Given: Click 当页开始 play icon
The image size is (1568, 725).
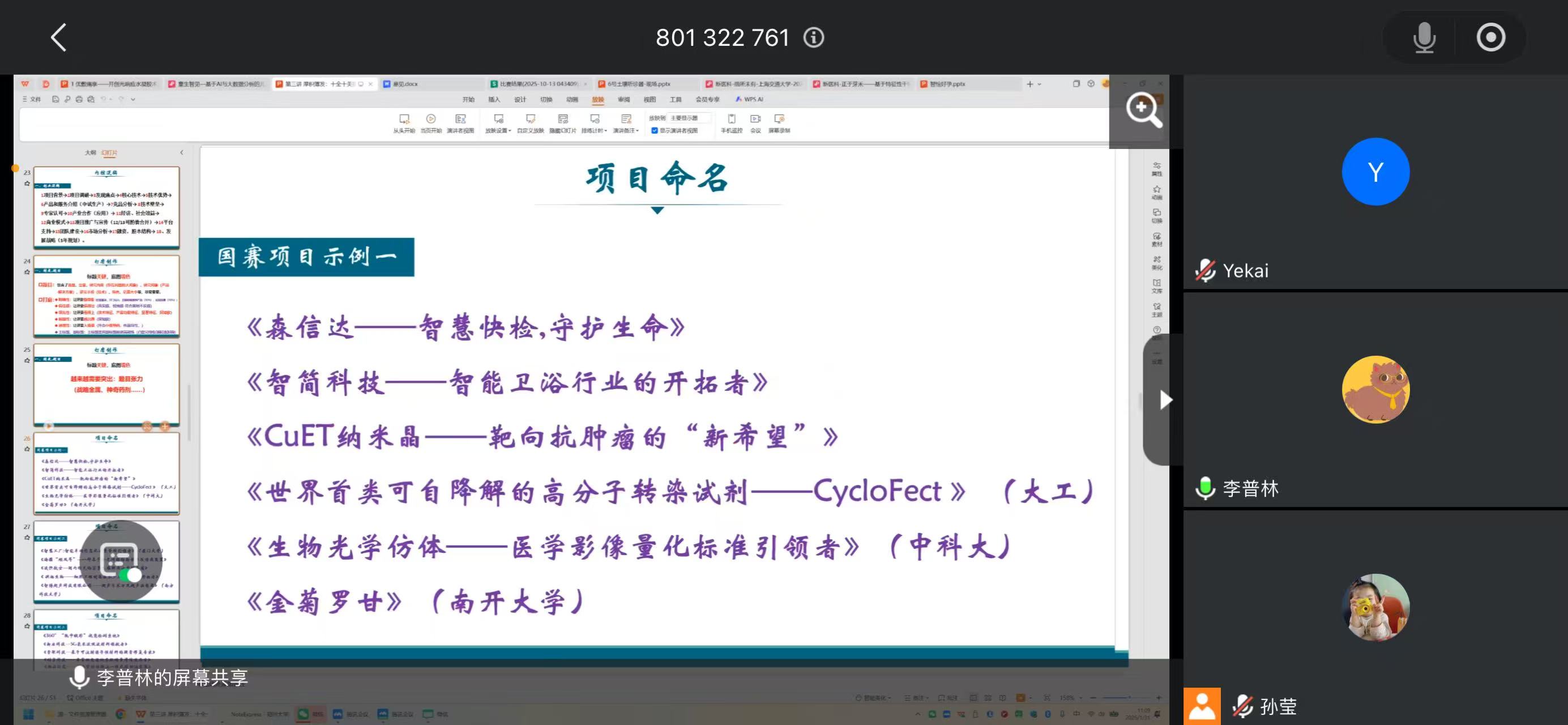Looking at the screenshot, I should (431, 120).
